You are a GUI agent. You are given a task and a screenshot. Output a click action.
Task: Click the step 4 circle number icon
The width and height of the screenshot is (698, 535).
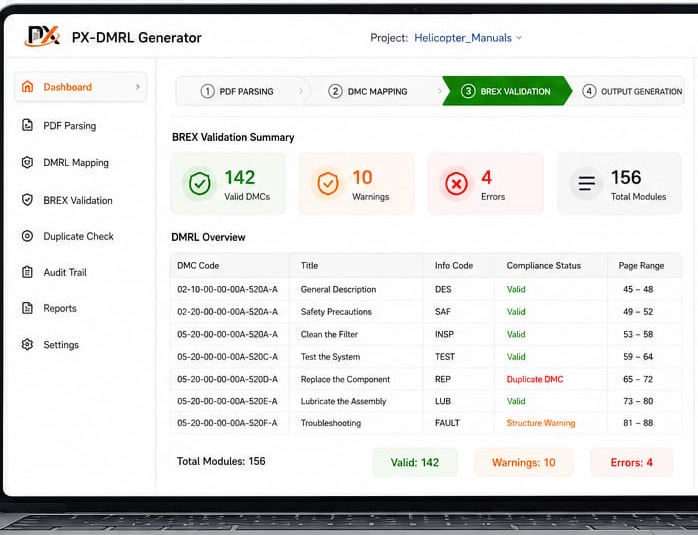pyautogui.click(x=589, y=91)
